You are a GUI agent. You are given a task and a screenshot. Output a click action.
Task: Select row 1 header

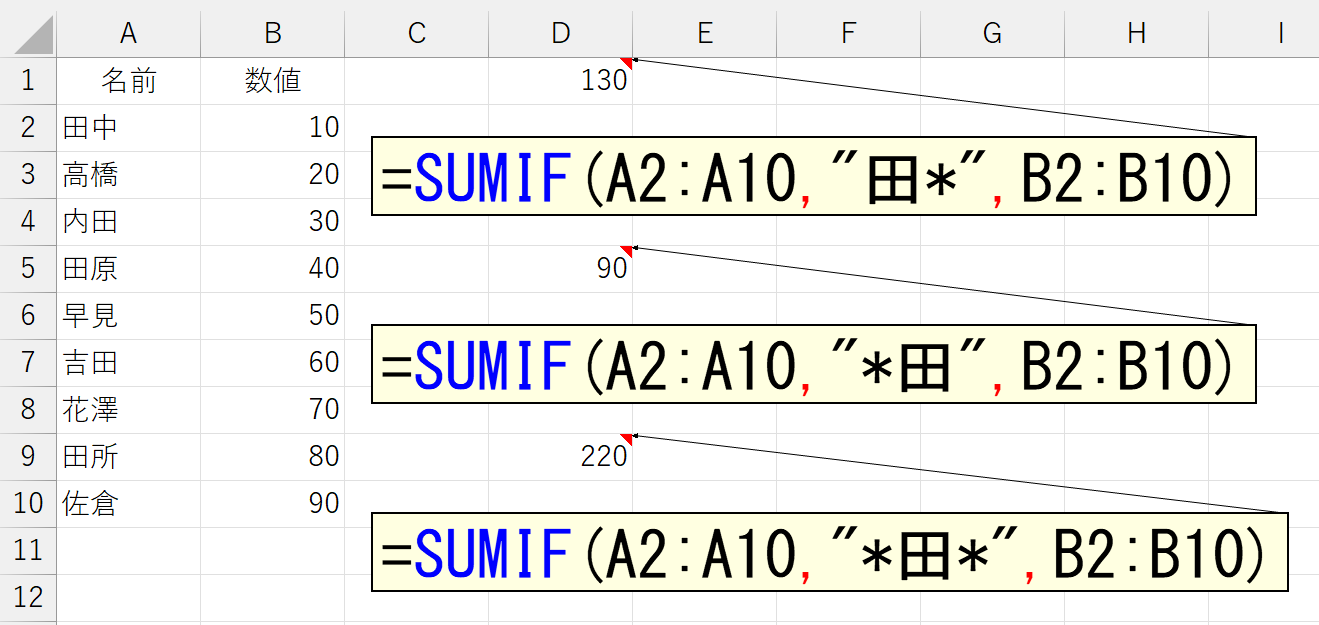click(x=28, y=81)
